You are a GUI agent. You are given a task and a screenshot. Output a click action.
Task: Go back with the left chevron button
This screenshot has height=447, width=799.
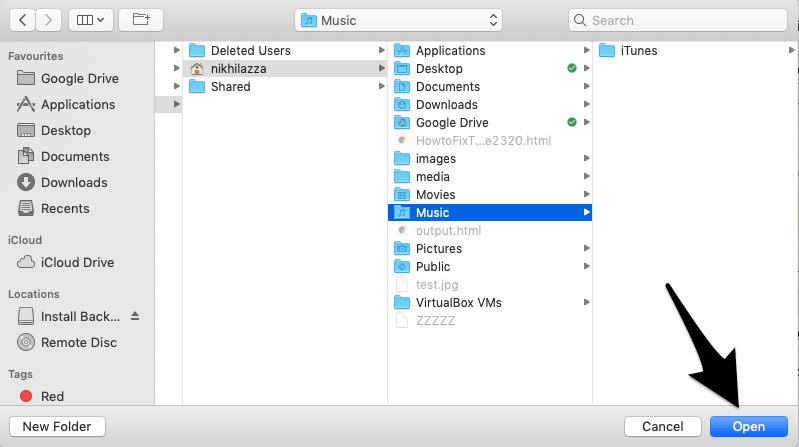click(x=22, y=20)
